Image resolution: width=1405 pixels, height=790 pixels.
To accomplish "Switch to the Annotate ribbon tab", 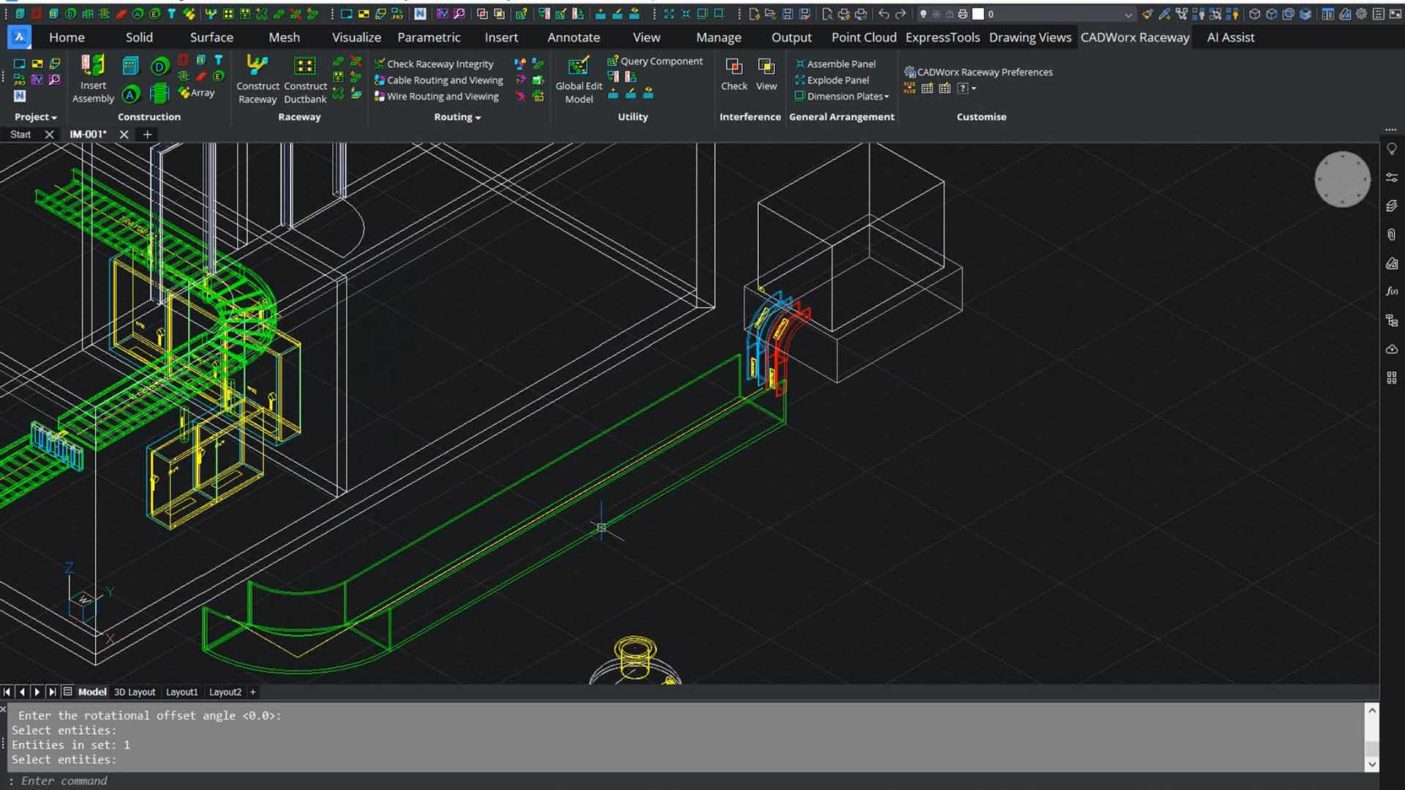I will click(573, 37).
